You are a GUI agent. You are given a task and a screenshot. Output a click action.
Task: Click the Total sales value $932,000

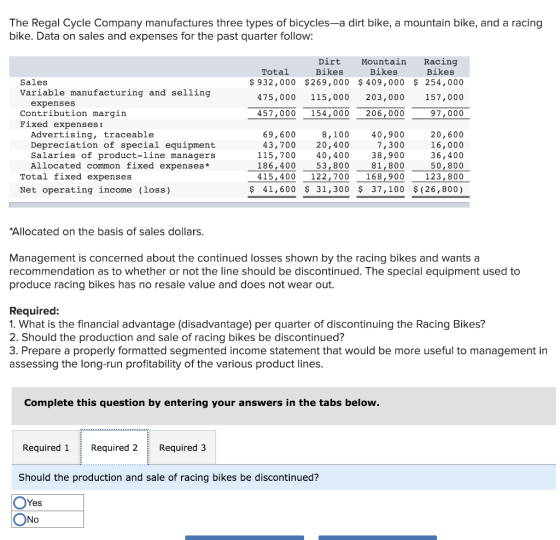click(x=272, y=82)
